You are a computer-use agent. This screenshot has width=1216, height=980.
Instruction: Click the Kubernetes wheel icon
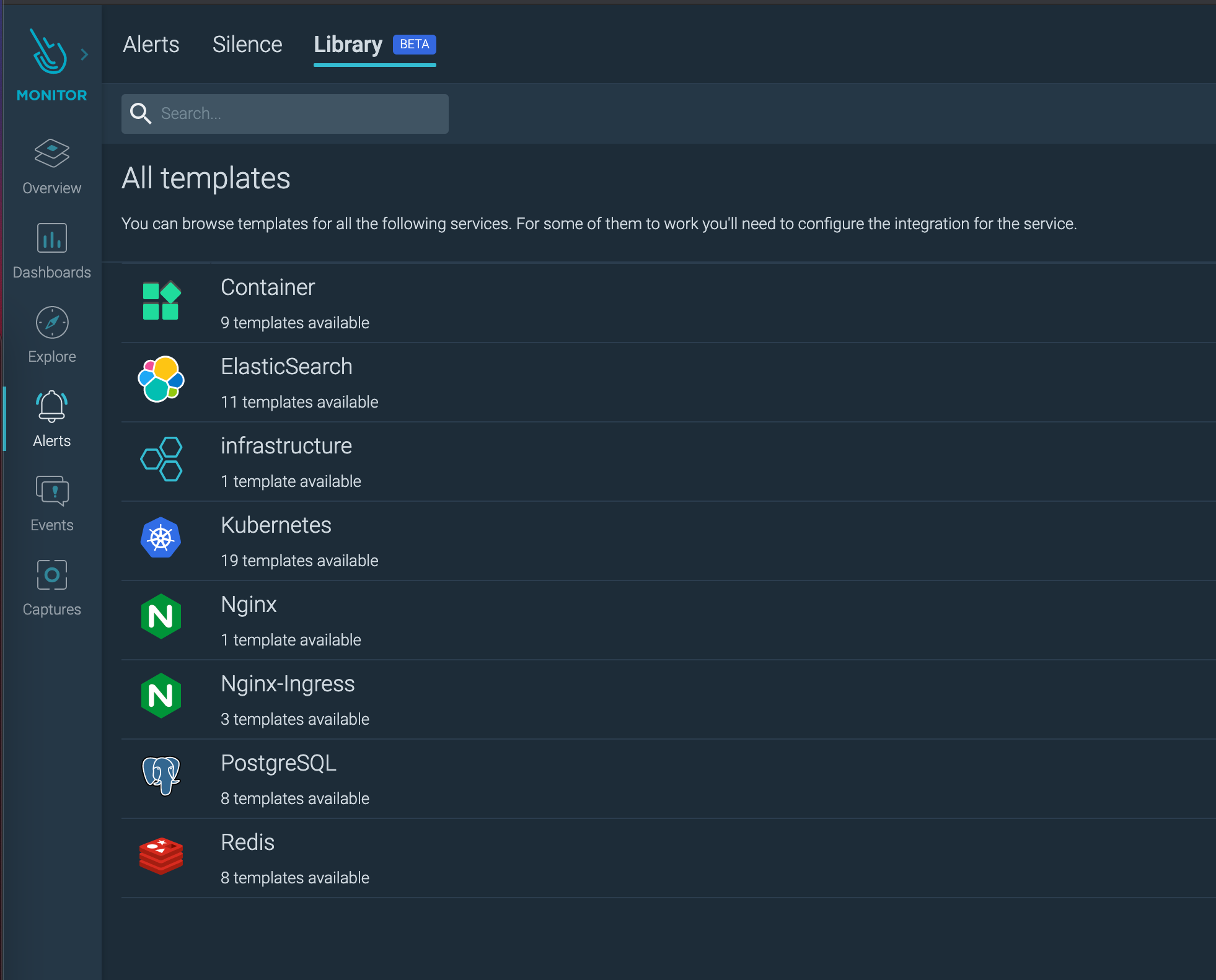pos(161,538)
